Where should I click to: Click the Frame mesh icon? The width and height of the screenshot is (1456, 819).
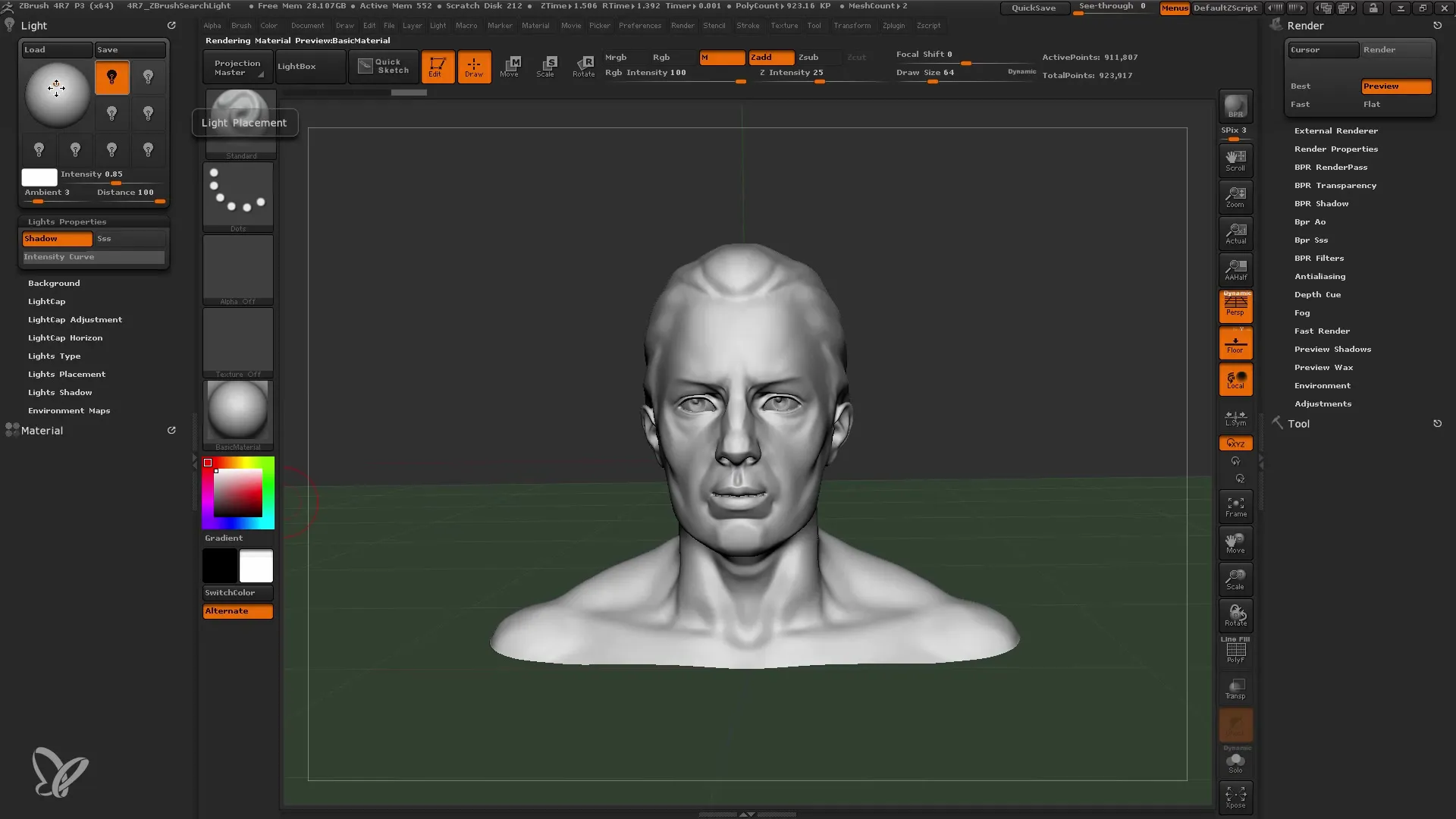pyautogui.click(x=1235, y=507)
